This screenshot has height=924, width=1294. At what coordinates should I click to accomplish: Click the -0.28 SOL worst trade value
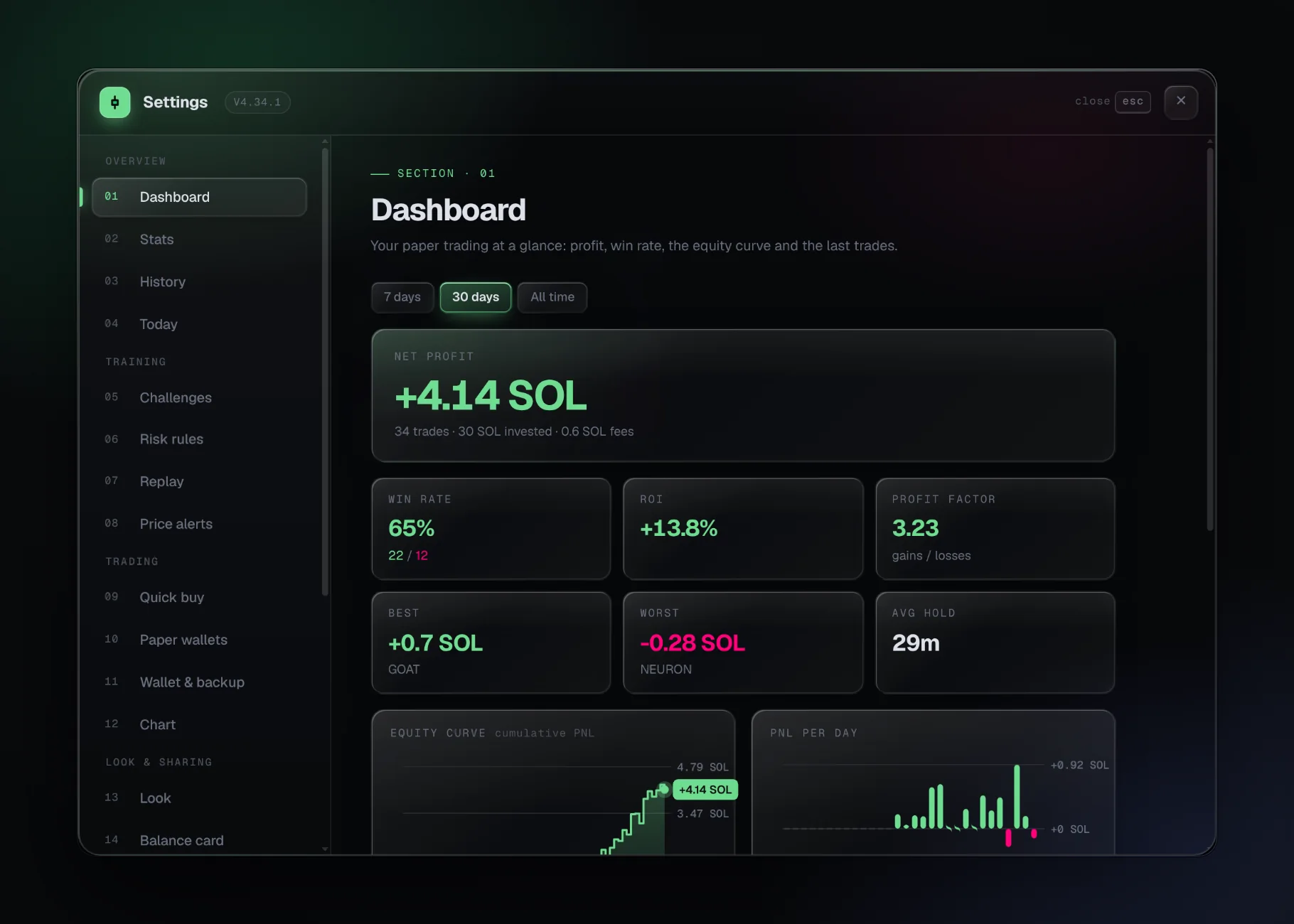pyautogui.click(x=693, y=643)
